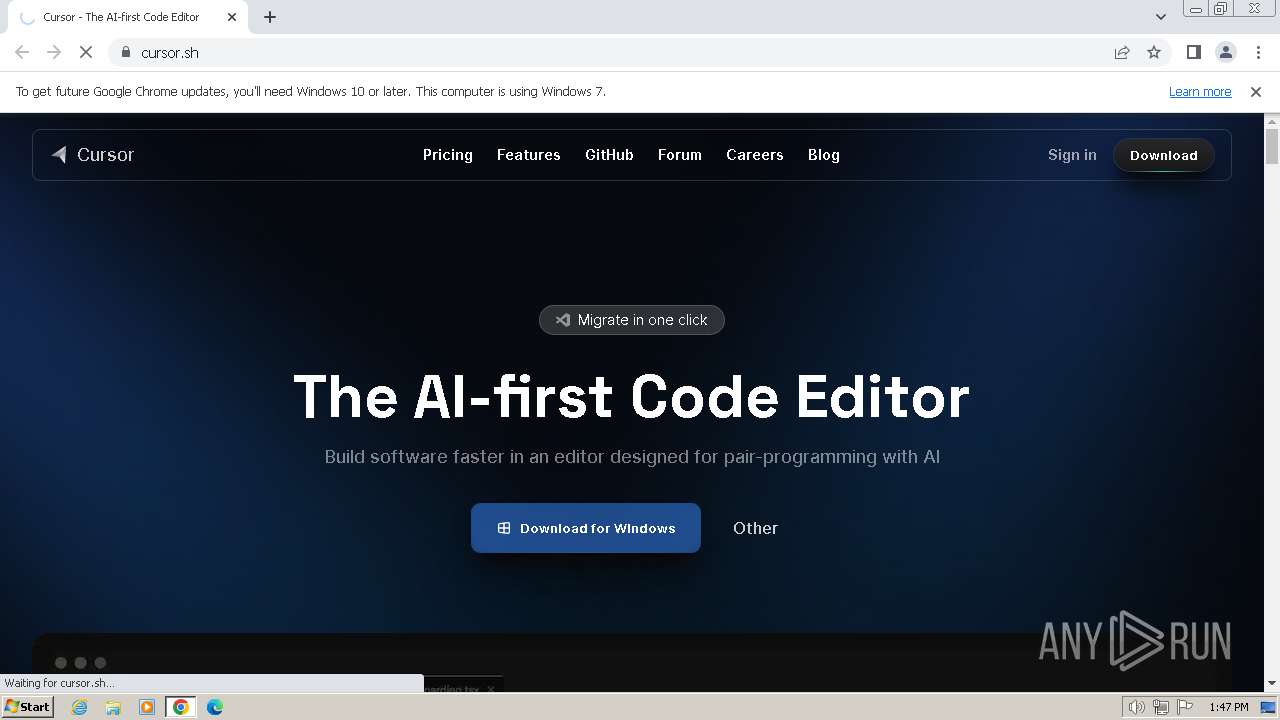Open the Chrome profile menu
Image resolution: width=1280 pixels, height=720 pixels.
click(1225, 52)
